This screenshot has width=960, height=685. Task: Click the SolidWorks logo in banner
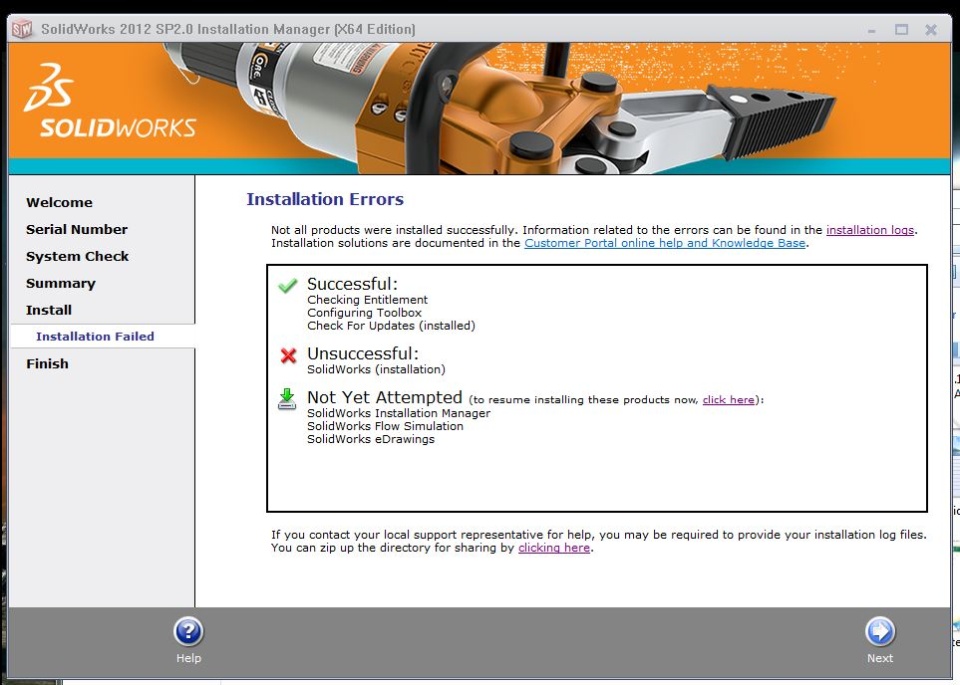point(110,102)
